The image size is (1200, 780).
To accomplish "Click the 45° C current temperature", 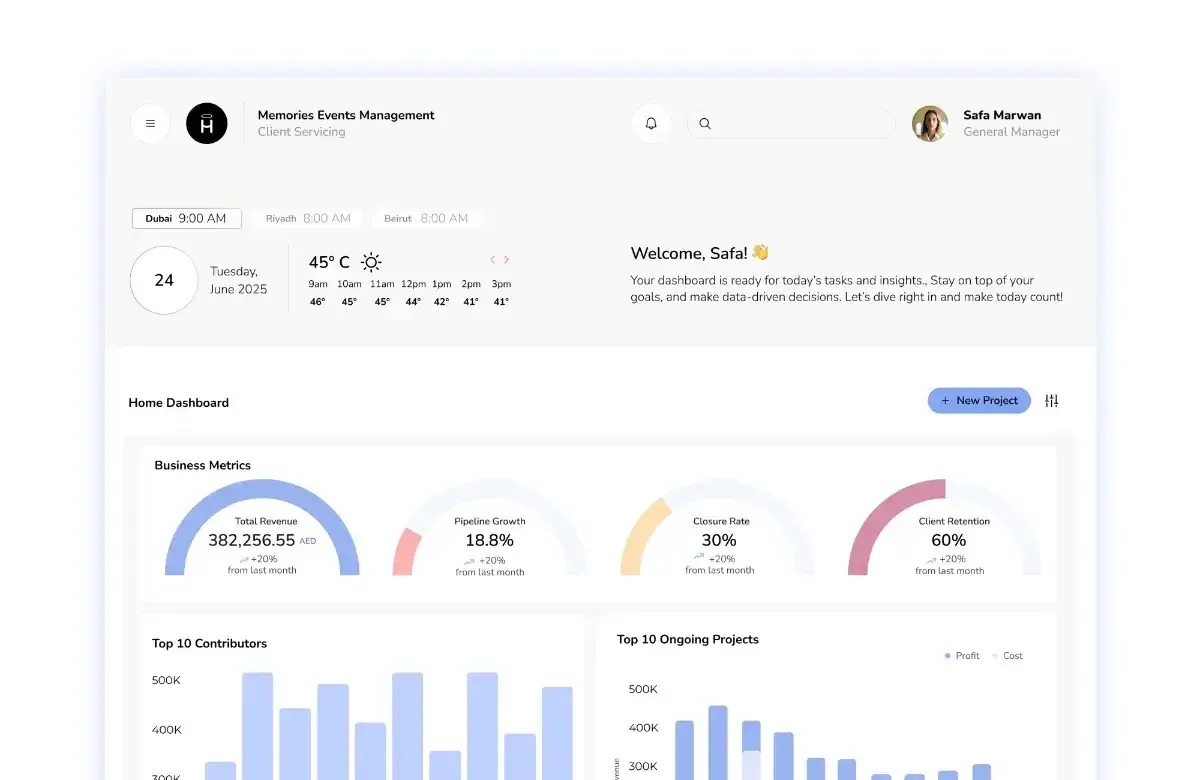I will [x=329, y=262].
